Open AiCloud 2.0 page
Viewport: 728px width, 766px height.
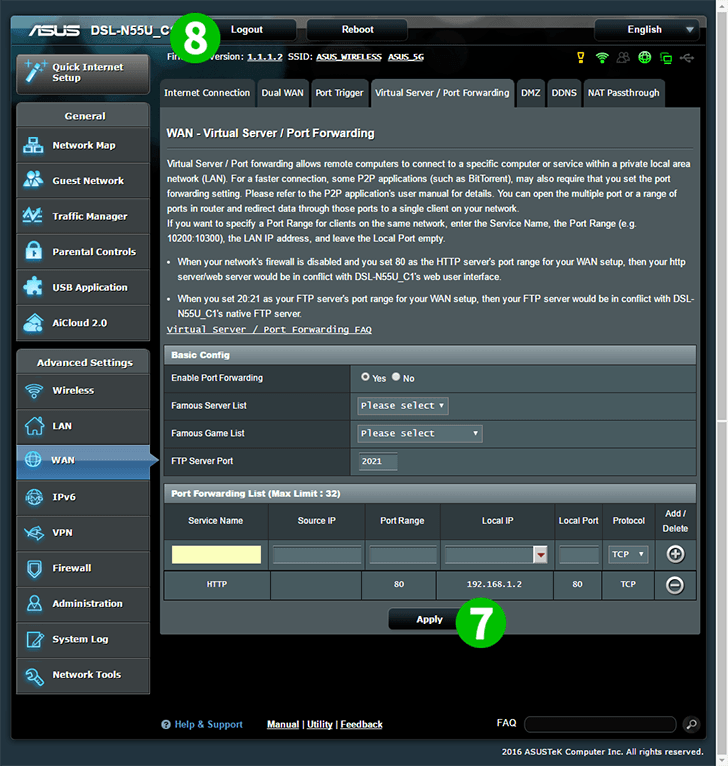83,323
